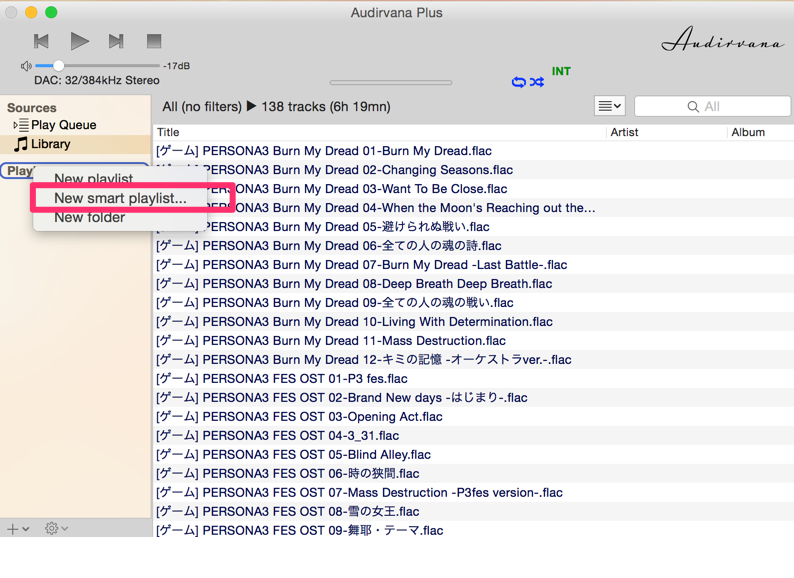This screenshot has height=578, width=794.
Task: Select Library in the sidebar
Action: (75, 144)
